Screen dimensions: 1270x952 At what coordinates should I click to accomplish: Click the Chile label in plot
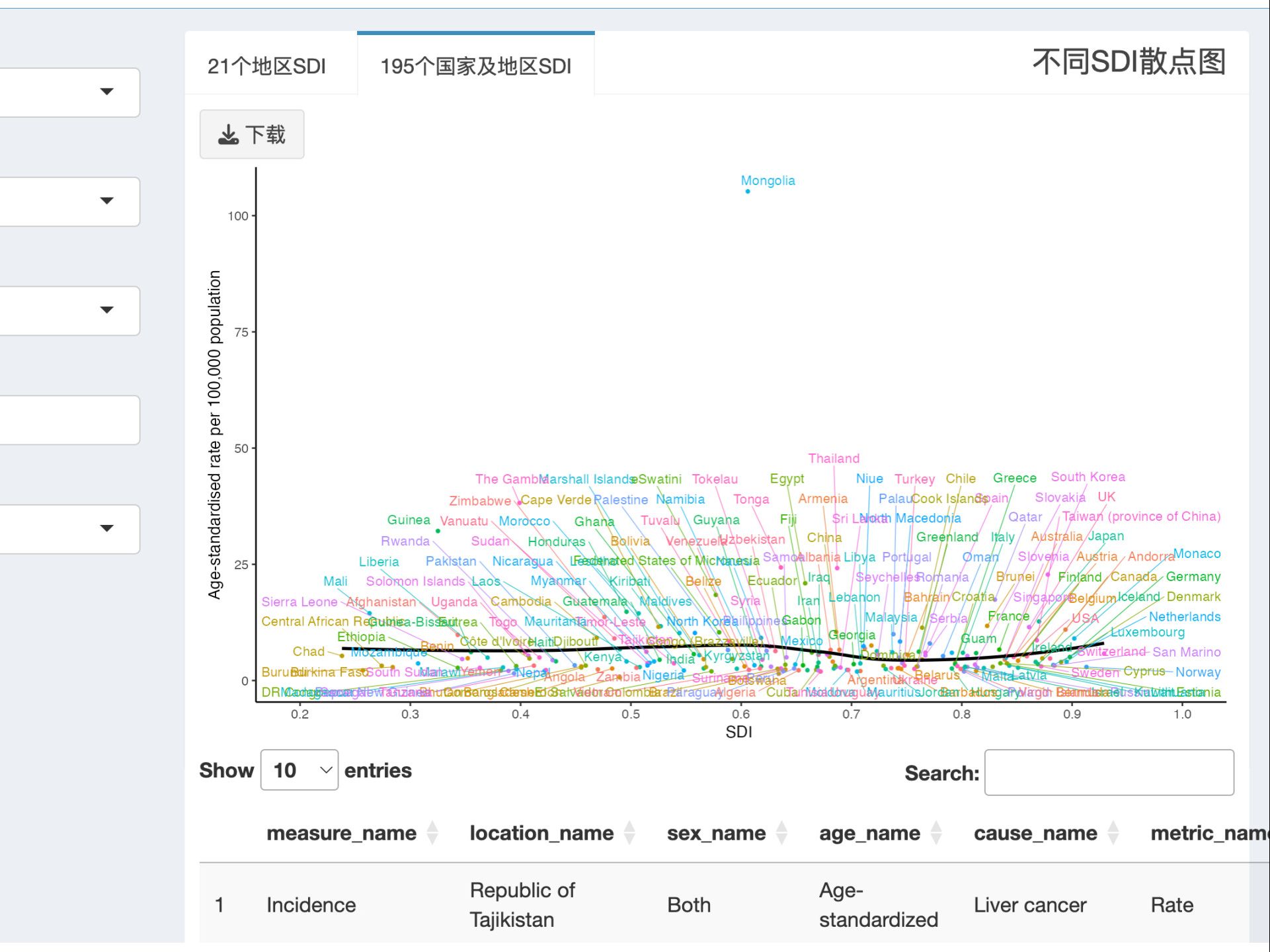[961, 478]
